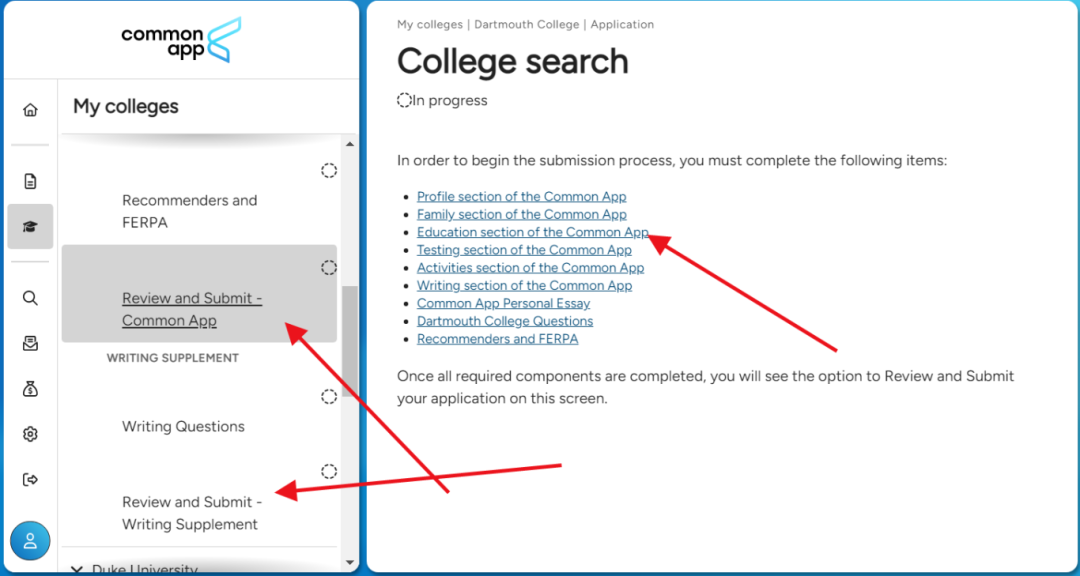The width and height of the screenshot is (1080, 576).
Task: Open Education section of the Common App link
Action: 532,232
